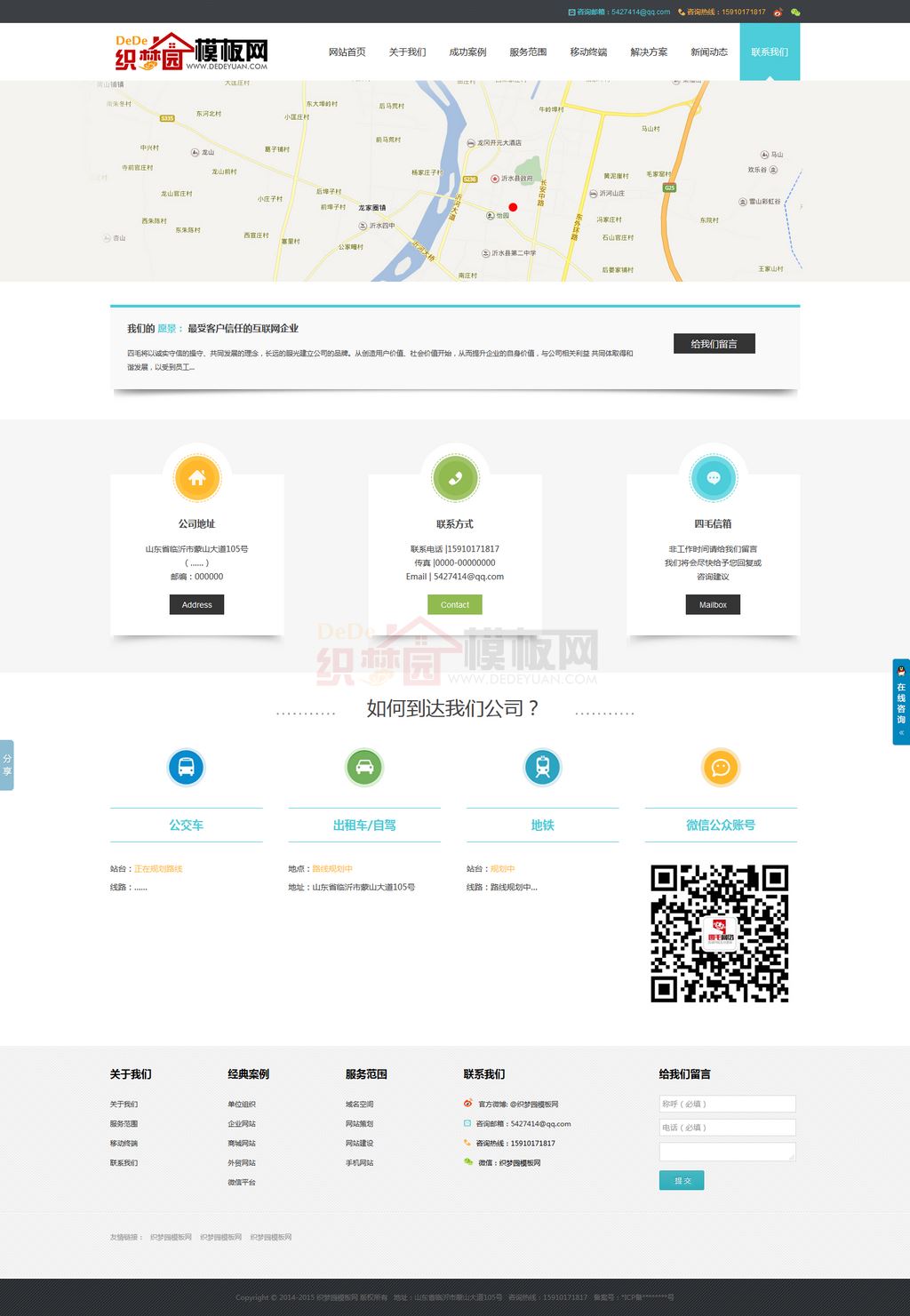Click the blue bus transit icon
The width and height of the screenshot is (910, 1316).
click(x=187, y=767)
